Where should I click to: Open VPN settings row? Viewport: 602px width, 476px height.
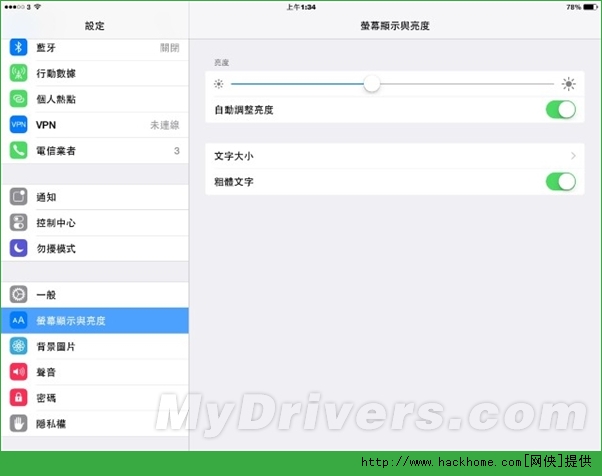pos(95,125)
